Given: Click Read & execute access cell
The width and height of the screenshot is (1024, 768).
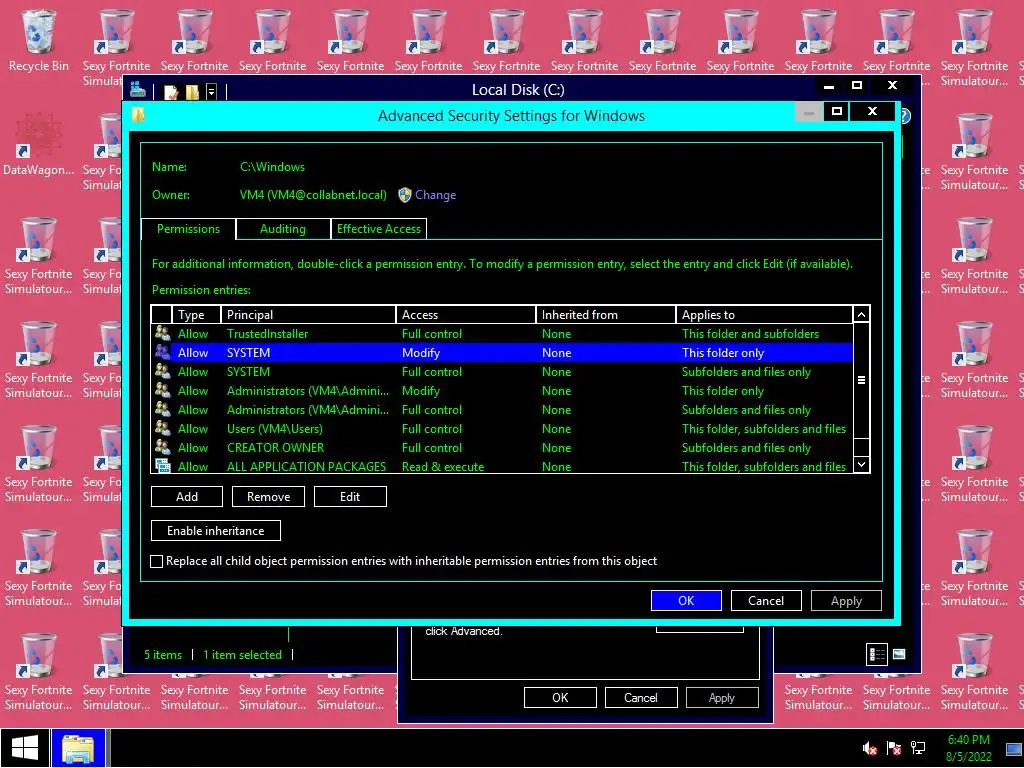Looking at the screenshot, I should tap(443, 466).
